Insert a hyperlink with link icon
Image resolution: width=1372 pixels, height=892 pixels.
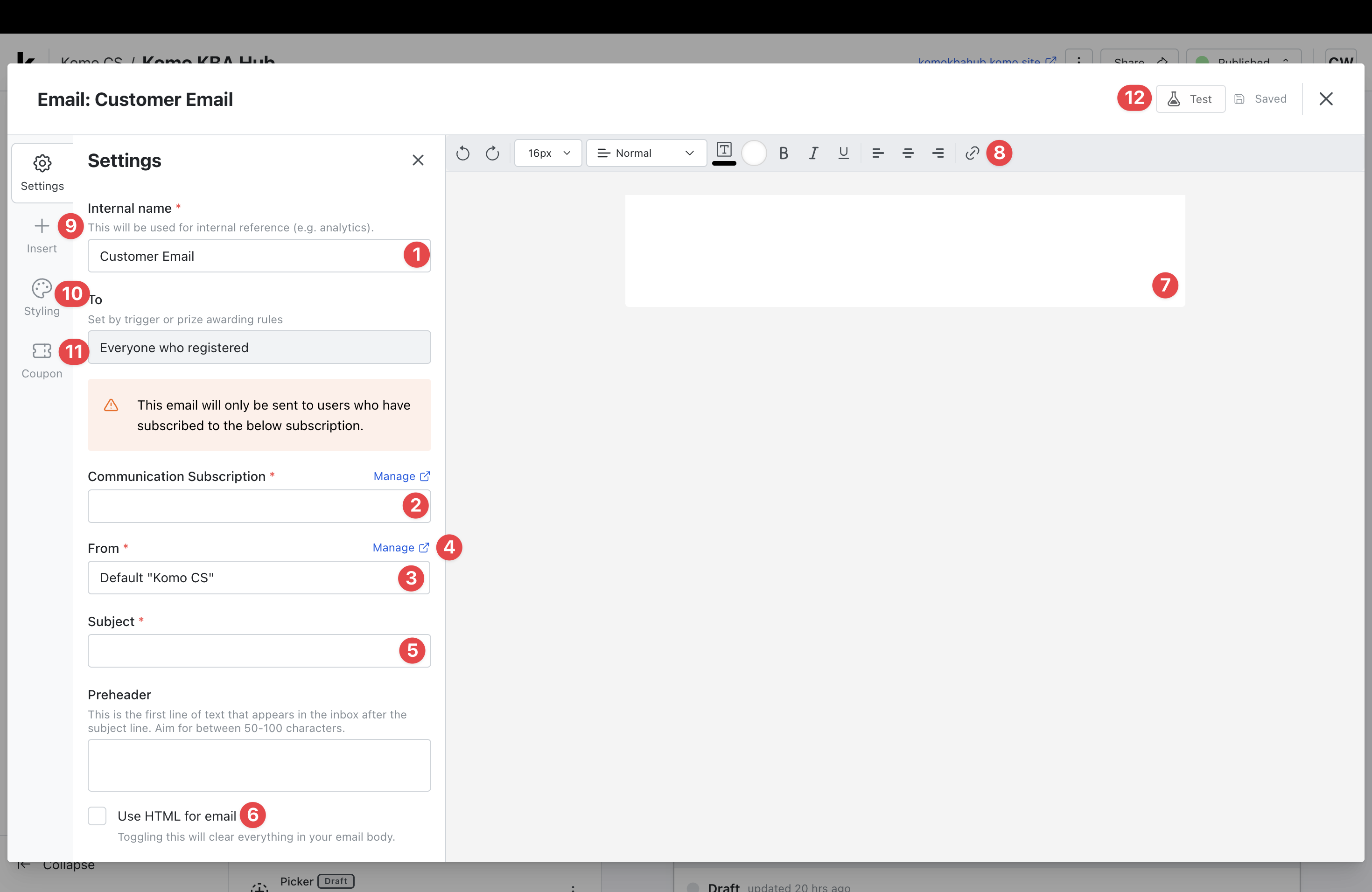coord(972,153)
